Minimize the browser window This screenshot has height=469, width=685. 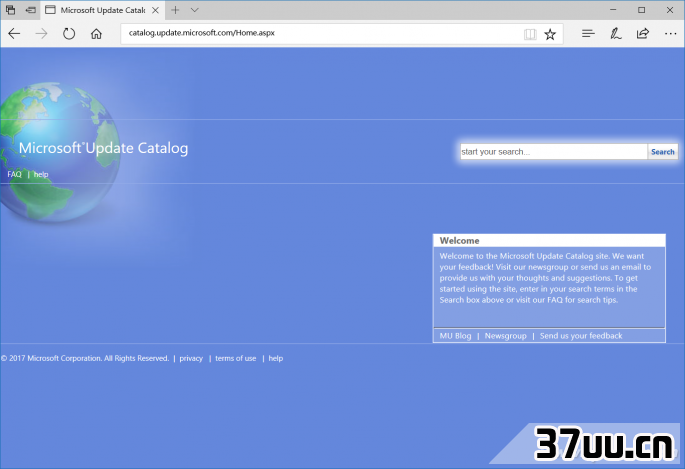coord(613,10)
